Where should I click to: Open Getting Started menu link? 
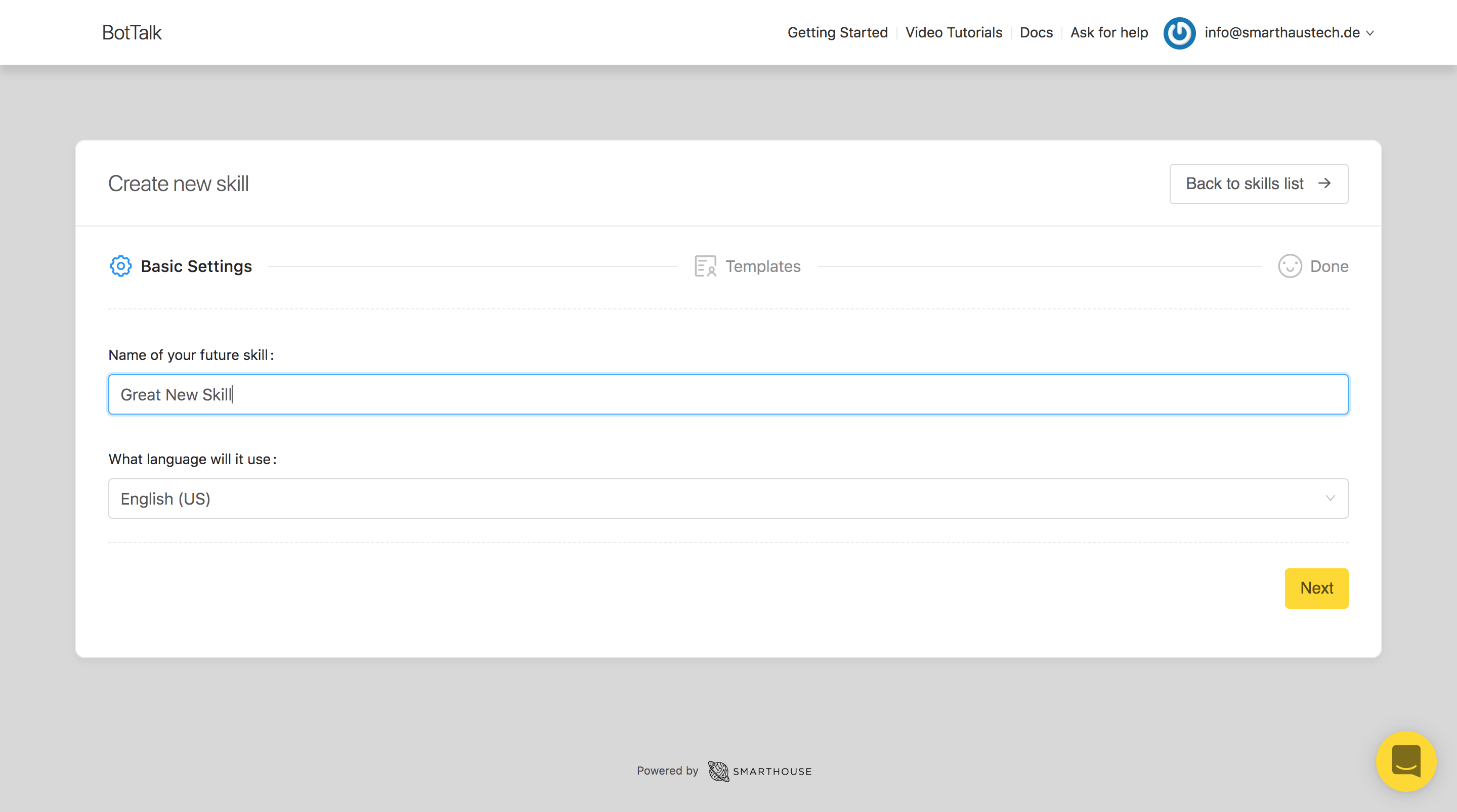[837, 32]
